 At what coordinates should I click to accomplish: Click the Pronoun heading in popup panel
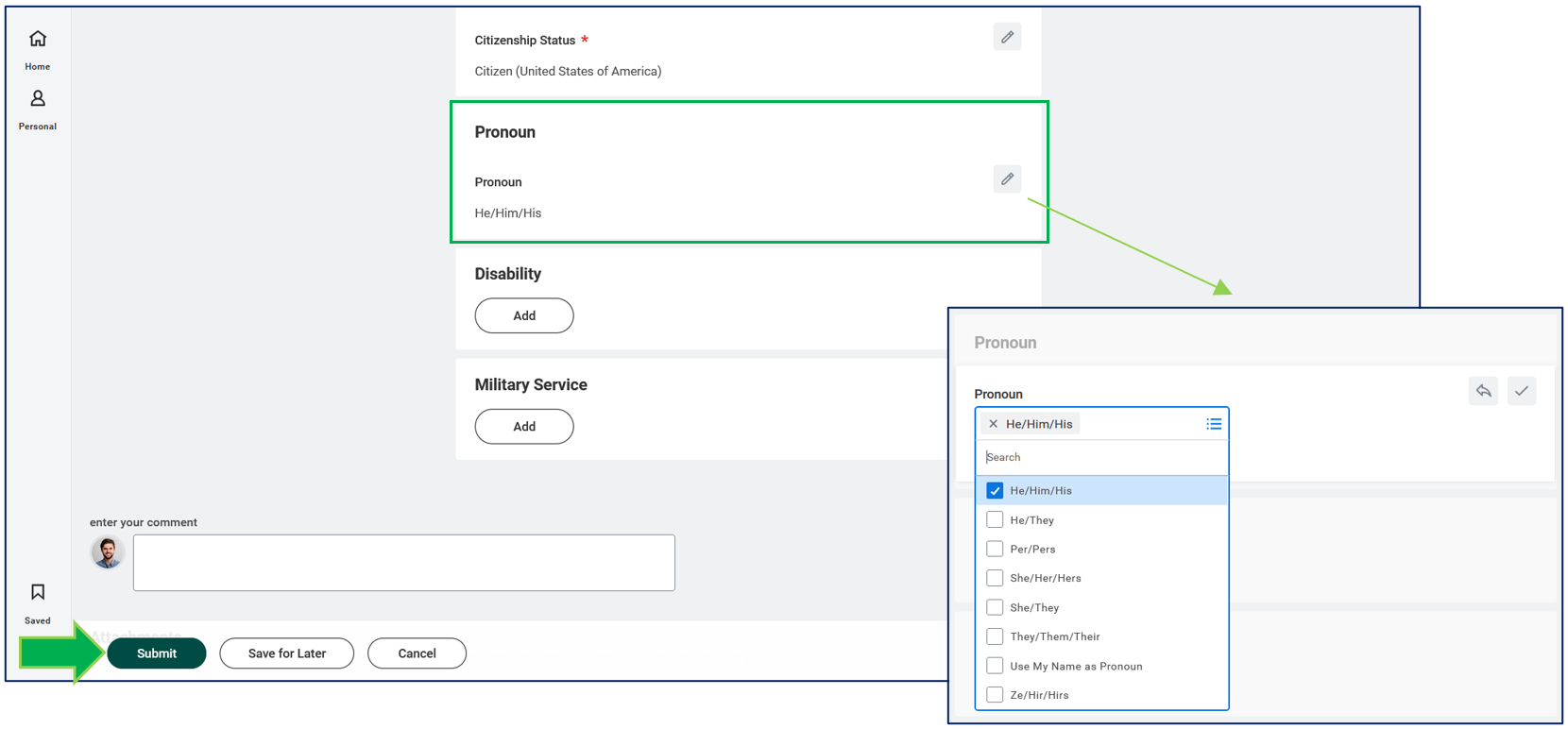(x=1005, y=343)
